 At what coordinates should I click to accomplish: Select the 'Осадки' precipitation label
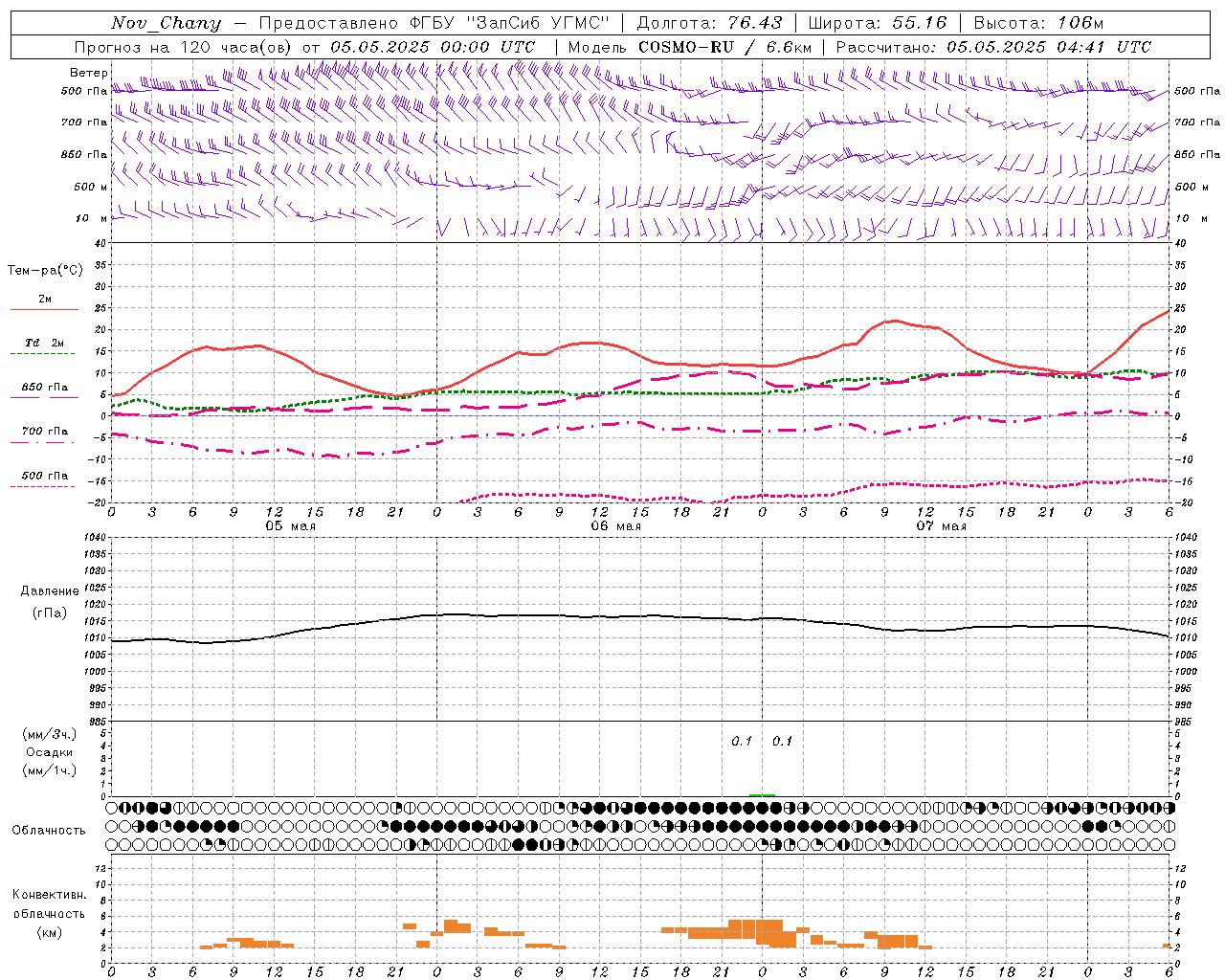pos(49,752)
